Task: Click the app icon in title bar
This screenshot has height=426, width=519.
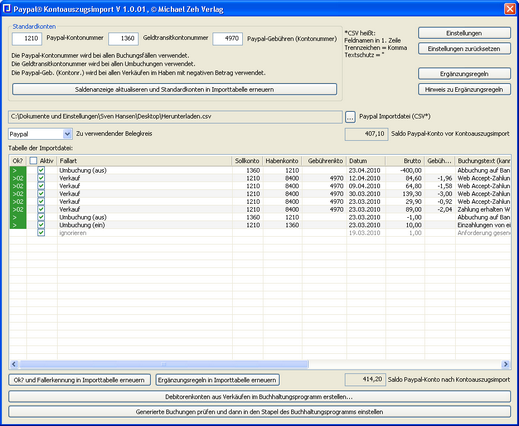Action: (x=7, y=8)
